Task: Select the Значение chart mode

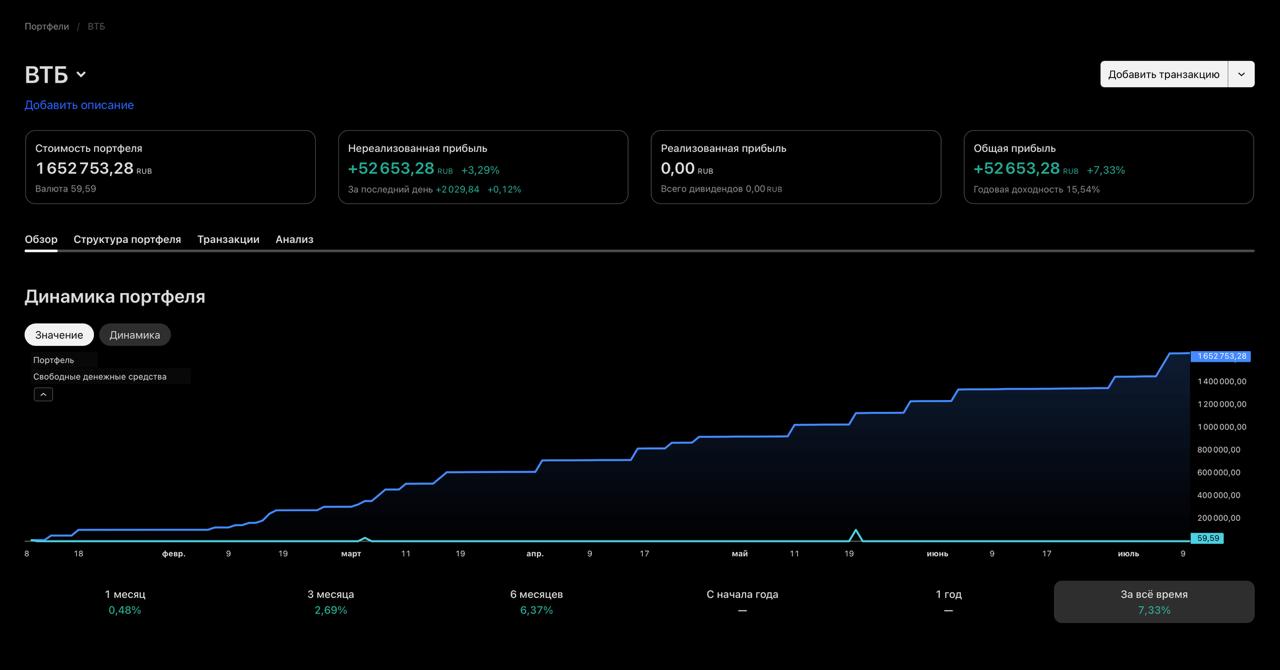Action: click(x=59, y=335)
